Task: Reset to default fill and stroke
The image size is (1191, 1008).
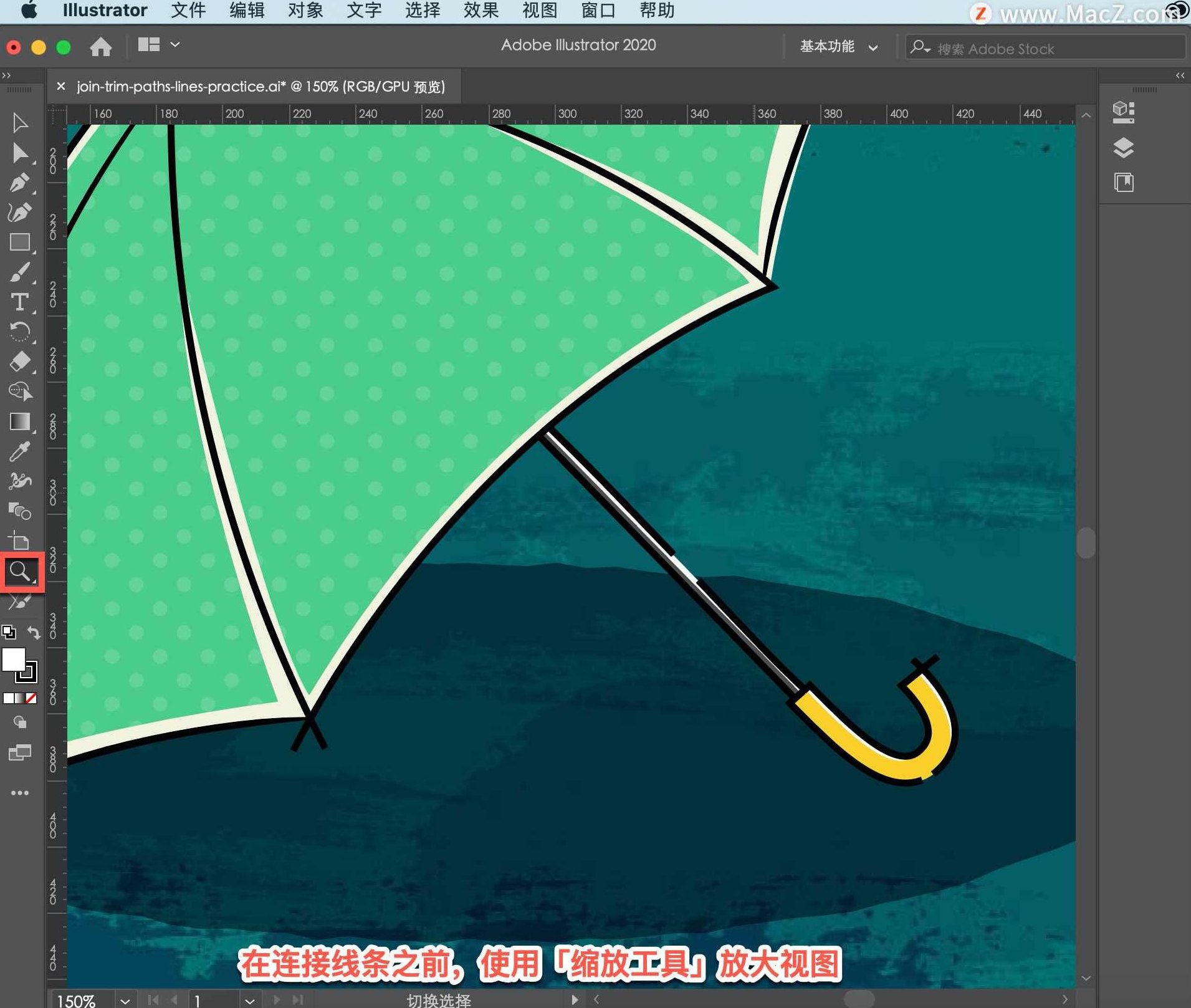Action: pyautogui.click(x=9, y=633)
